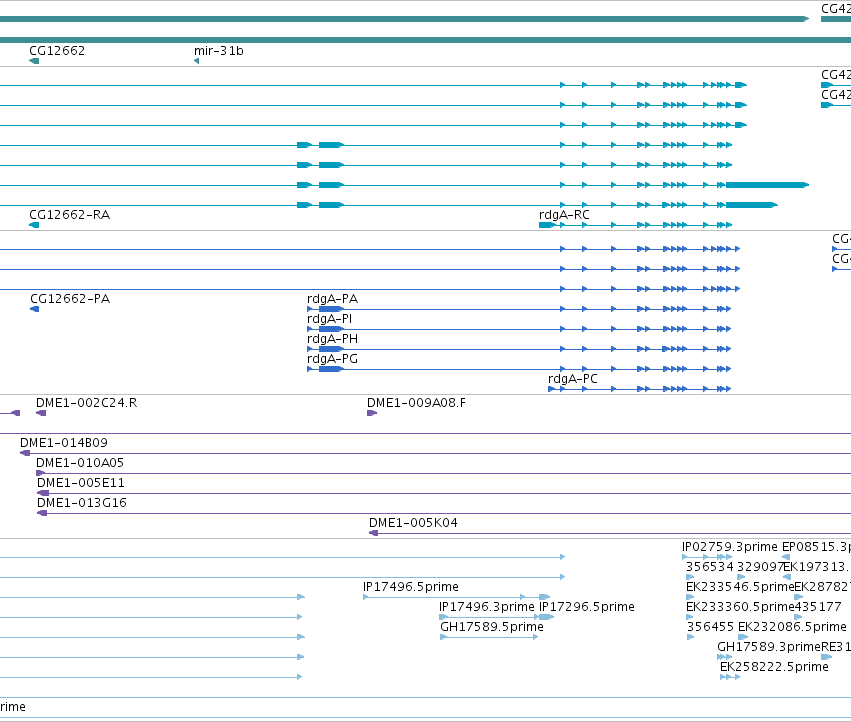Click the EK232086.5prime EST block glyph
851x722 pixels.
point(743,637)
